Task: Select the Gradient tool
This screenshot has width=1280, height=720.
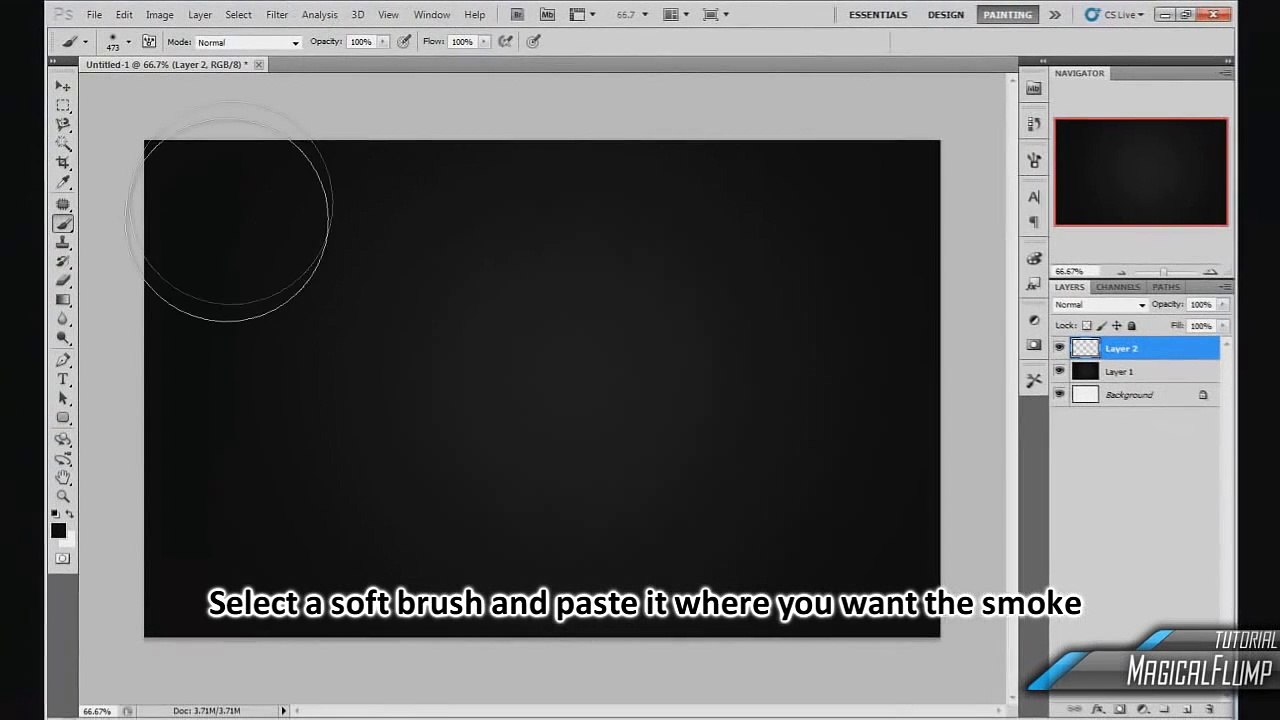Action: pyautogui.click(x=63, y=300)
